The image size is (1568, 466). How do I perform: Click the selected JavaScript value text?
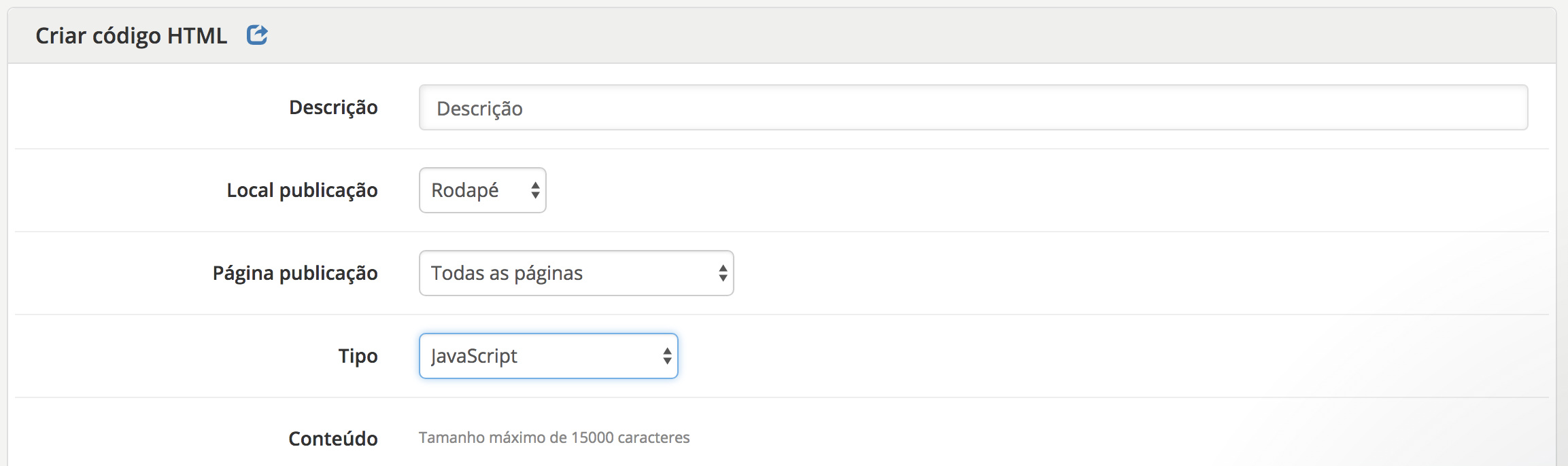pos(475,356)
